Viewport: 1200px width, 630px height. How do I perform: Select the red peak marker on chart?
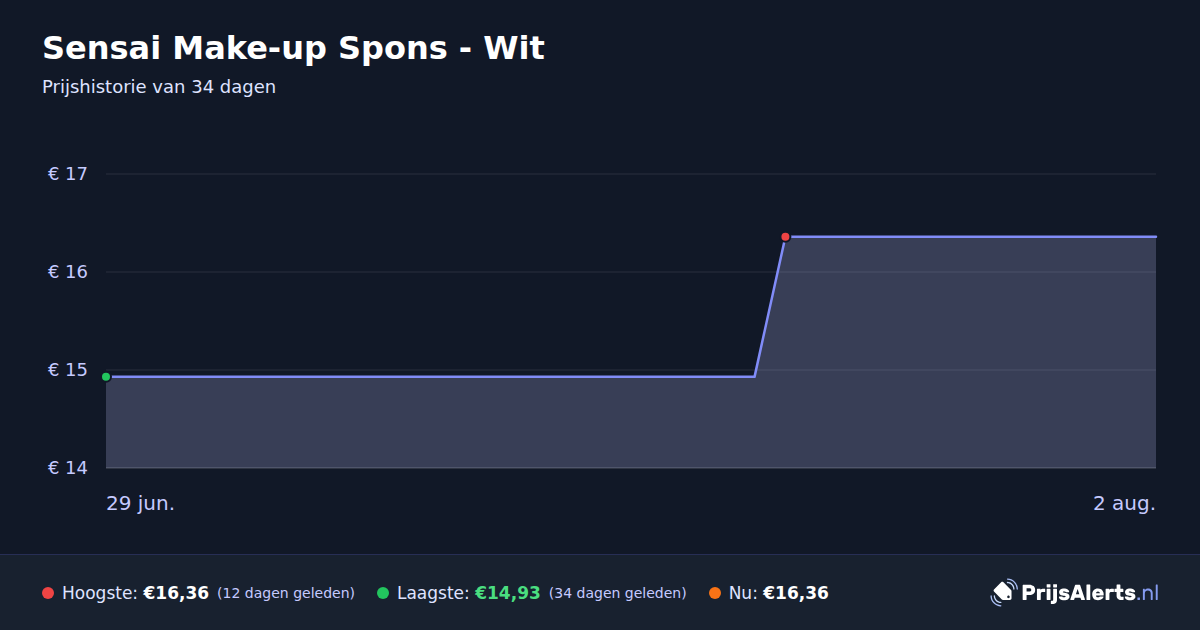coord(785,237)
